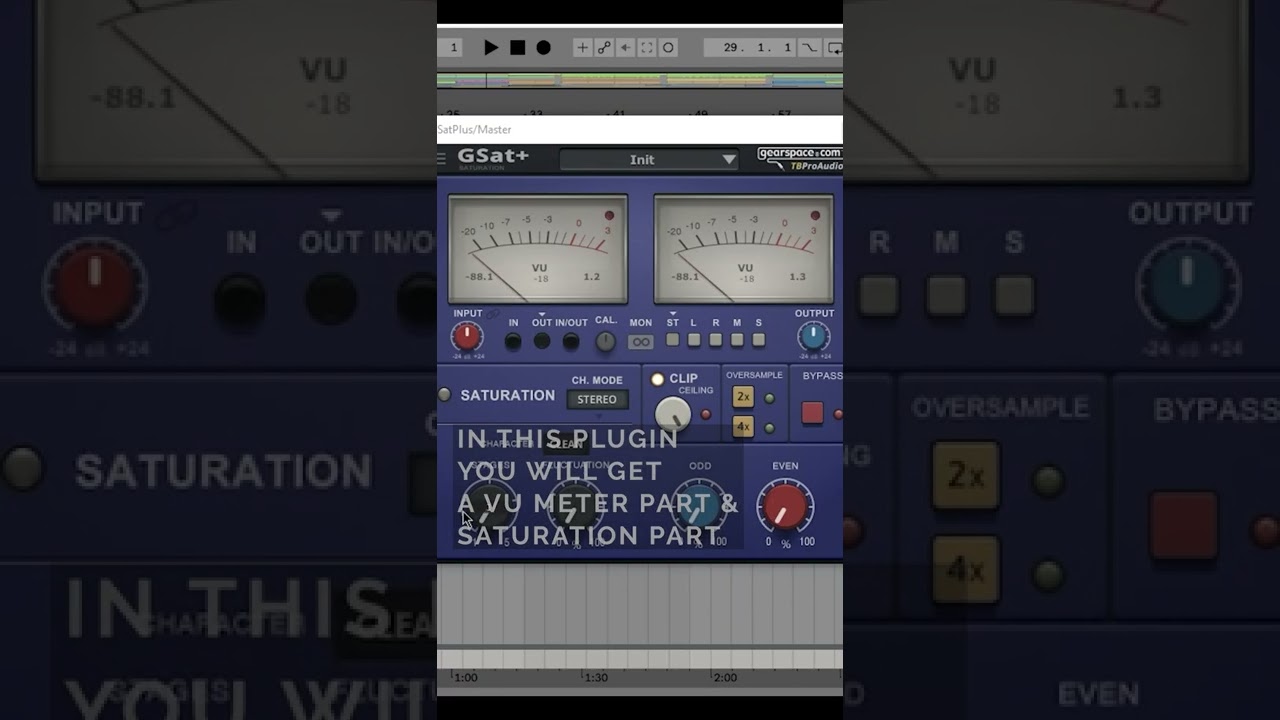Select the IN/OUT meter source button
The width and height of the screenshot is (1280, 720).
(x=571, y=341)
